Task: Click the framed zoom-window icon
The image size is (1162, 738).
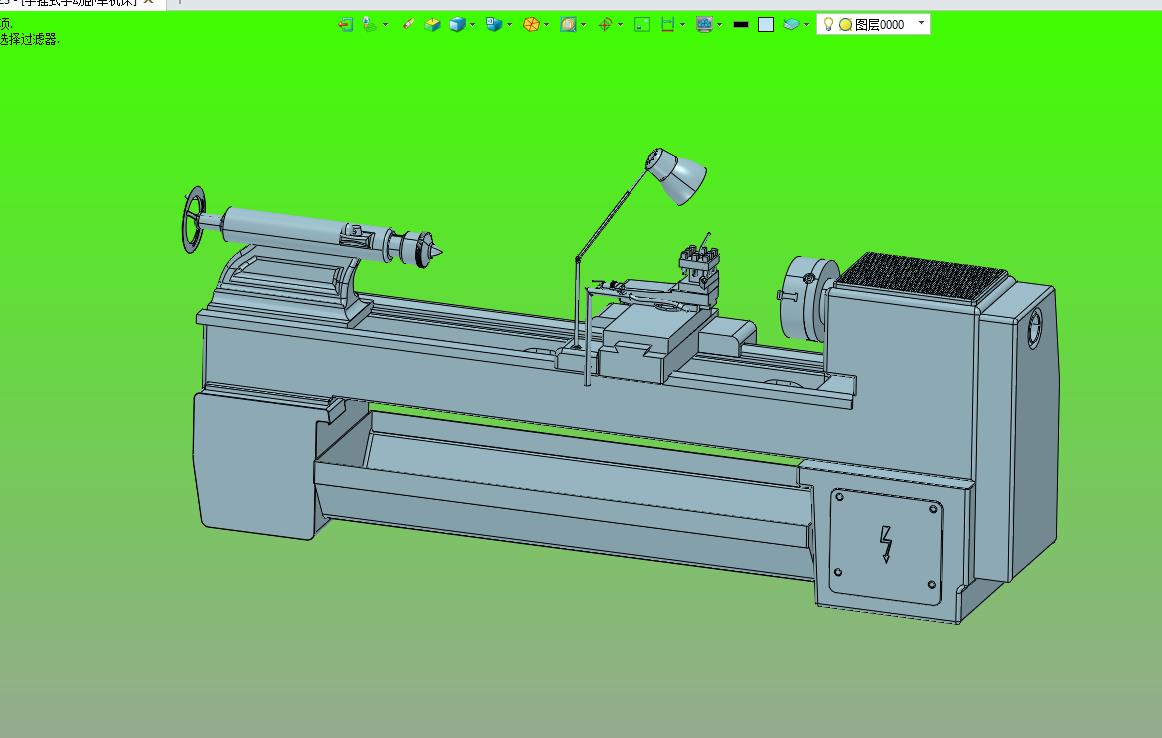Action: tap(568, 24)
